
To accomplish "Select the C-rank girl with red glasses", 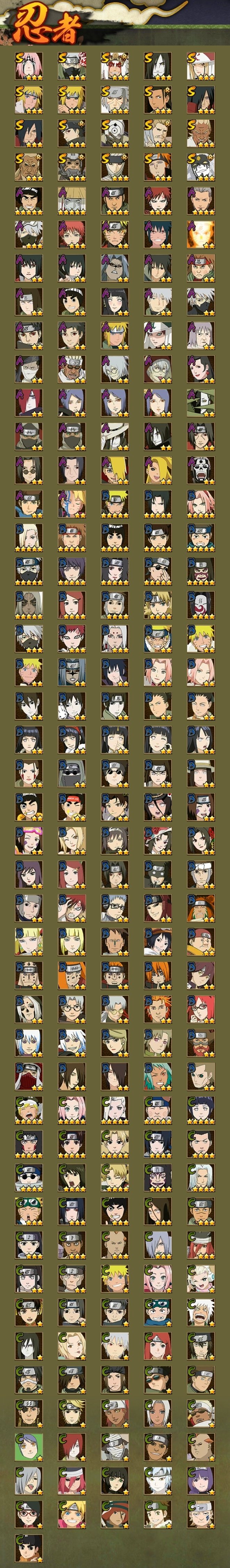I will pos(28,1514).
